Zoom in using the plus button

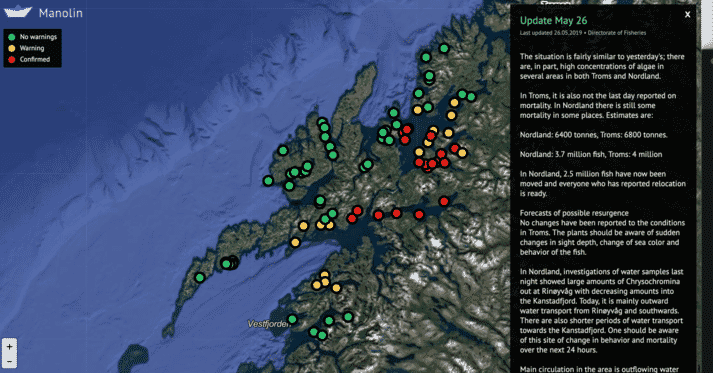coord(9,347)
